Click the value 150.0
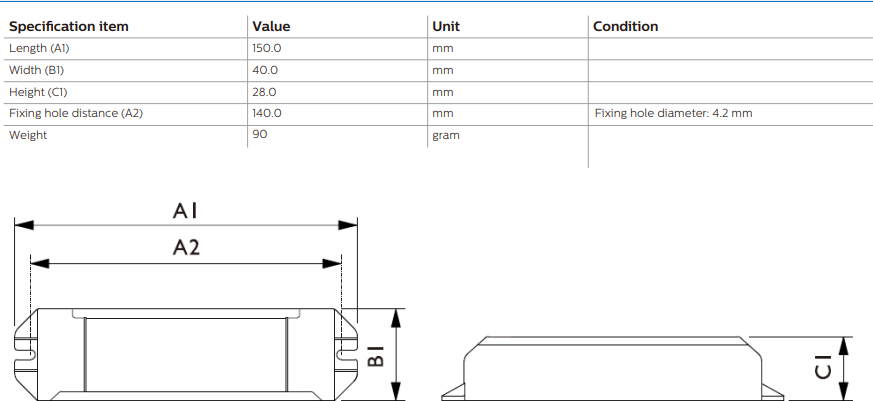Screen dimensions: 873x401 tap(267, 48)
